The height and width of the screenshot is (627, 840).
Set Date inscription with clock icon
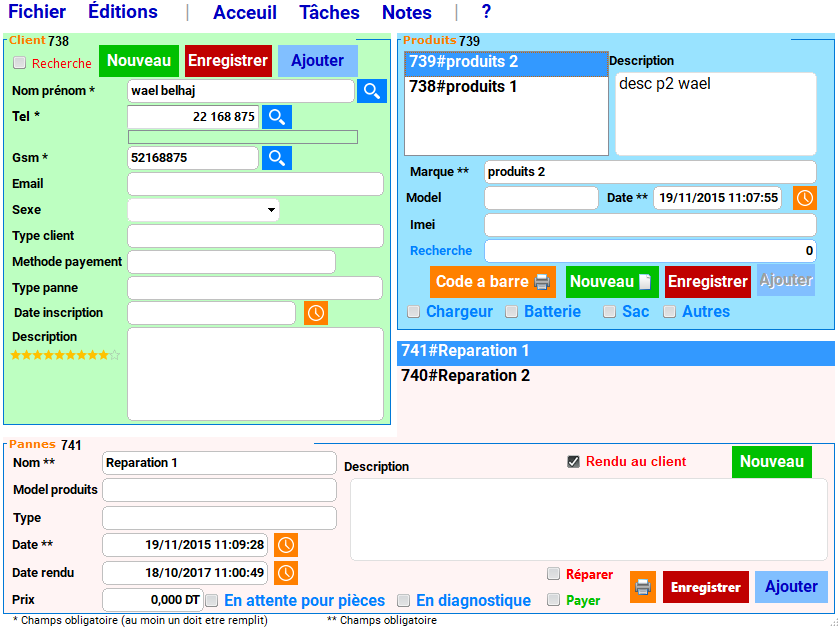(x=316, y=313)
